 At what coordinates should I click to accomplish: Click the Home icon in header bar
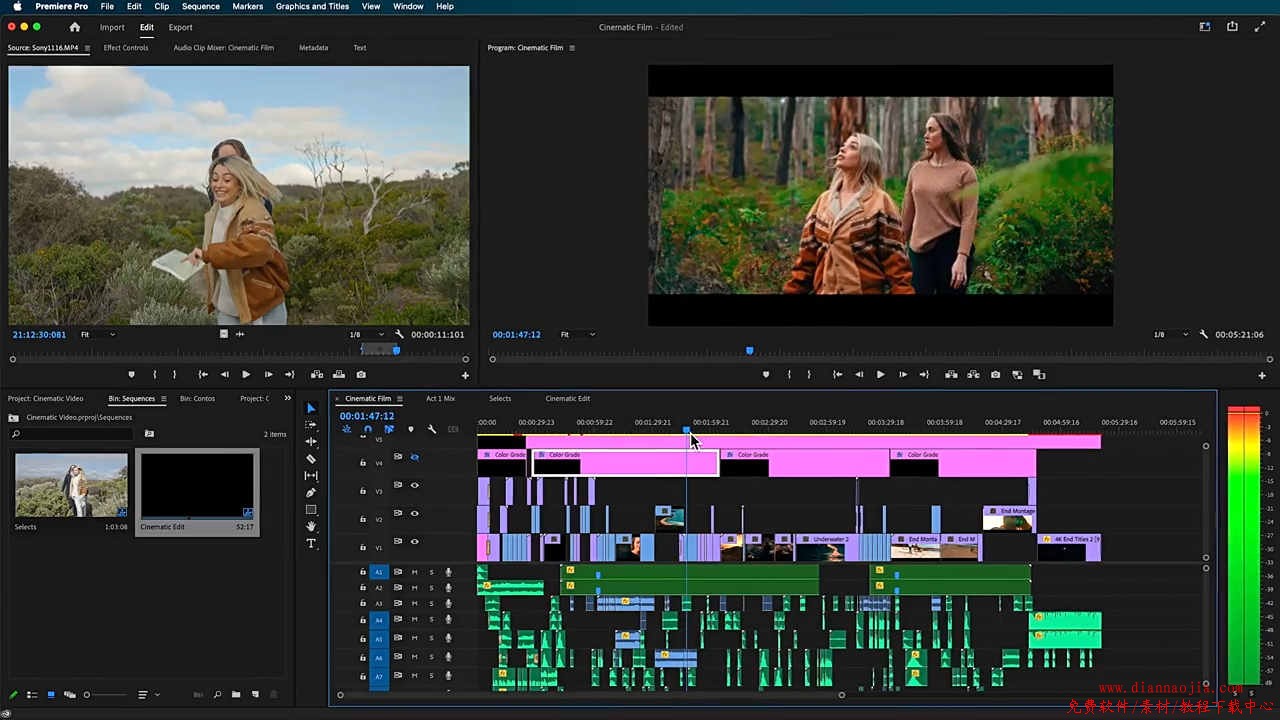[x=74, y=27]
